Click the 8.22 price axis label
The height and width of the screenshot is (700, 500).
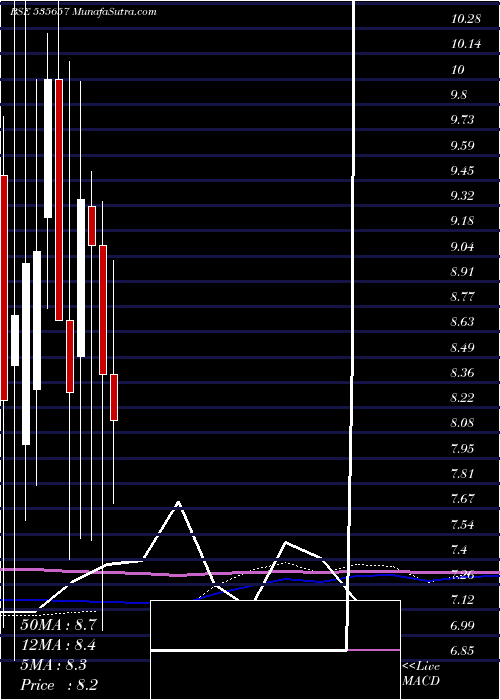(x=462, y=397)
